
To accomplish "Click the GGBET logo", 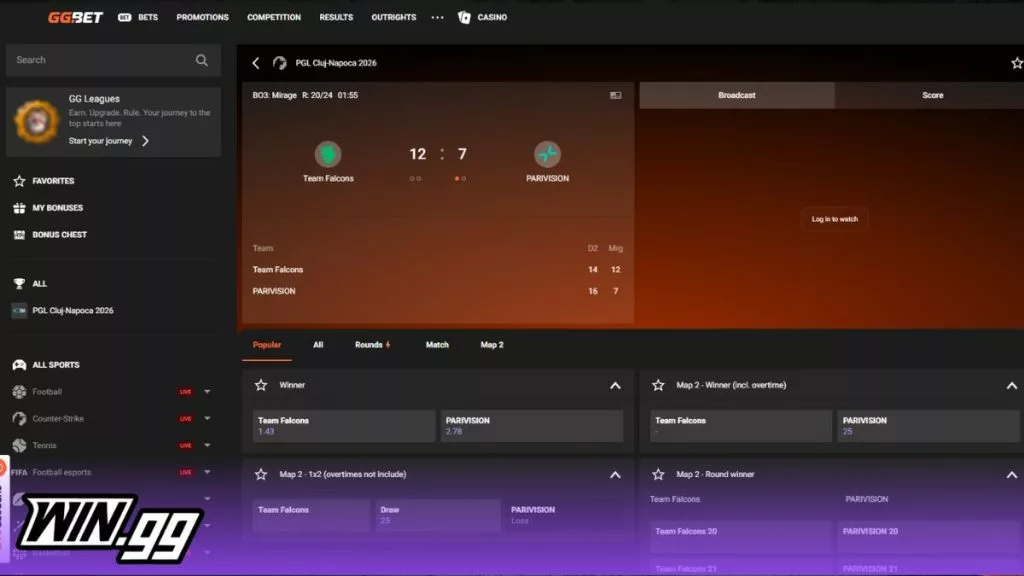I will point(75,18).
